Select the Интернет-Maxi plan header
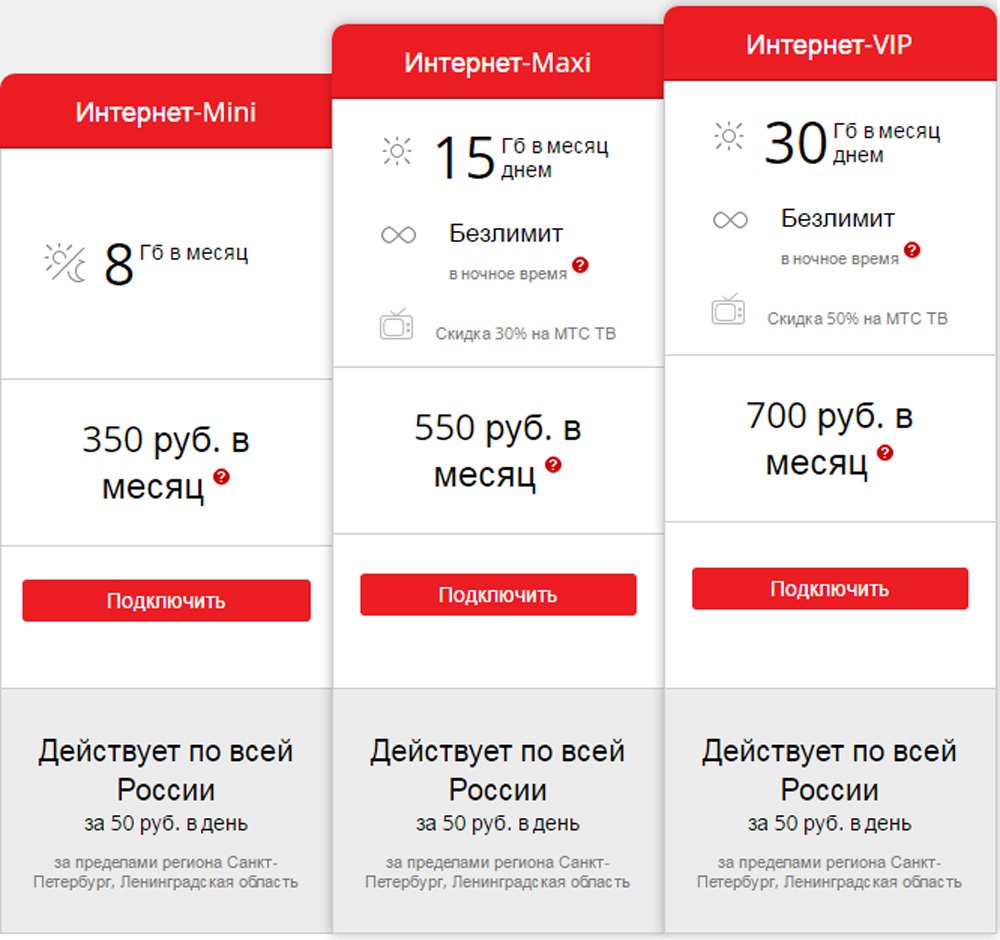This screenshot has width=1000, height=940. [x=498, y=62]
